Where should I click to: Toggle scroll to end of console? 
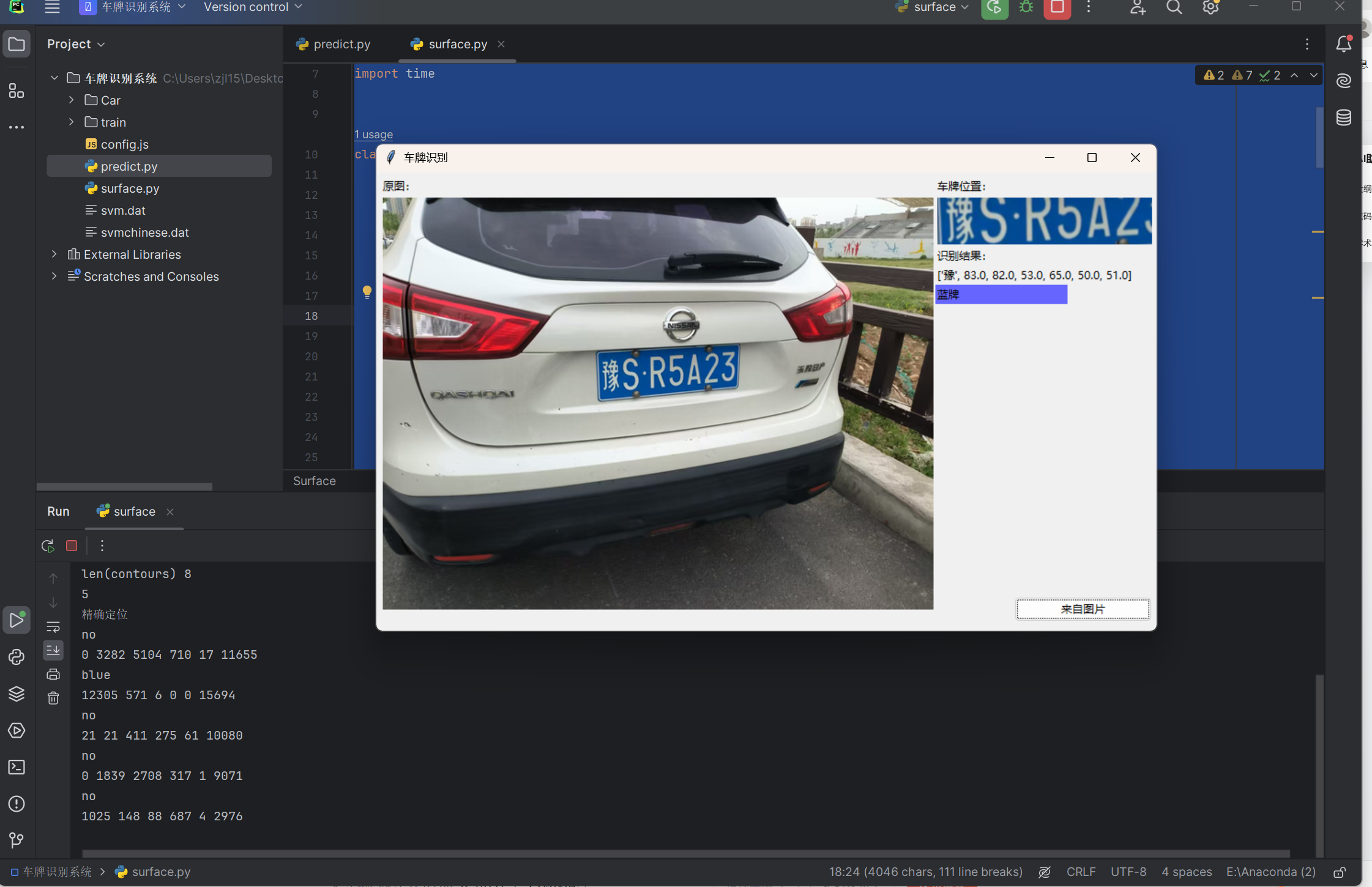53,650
